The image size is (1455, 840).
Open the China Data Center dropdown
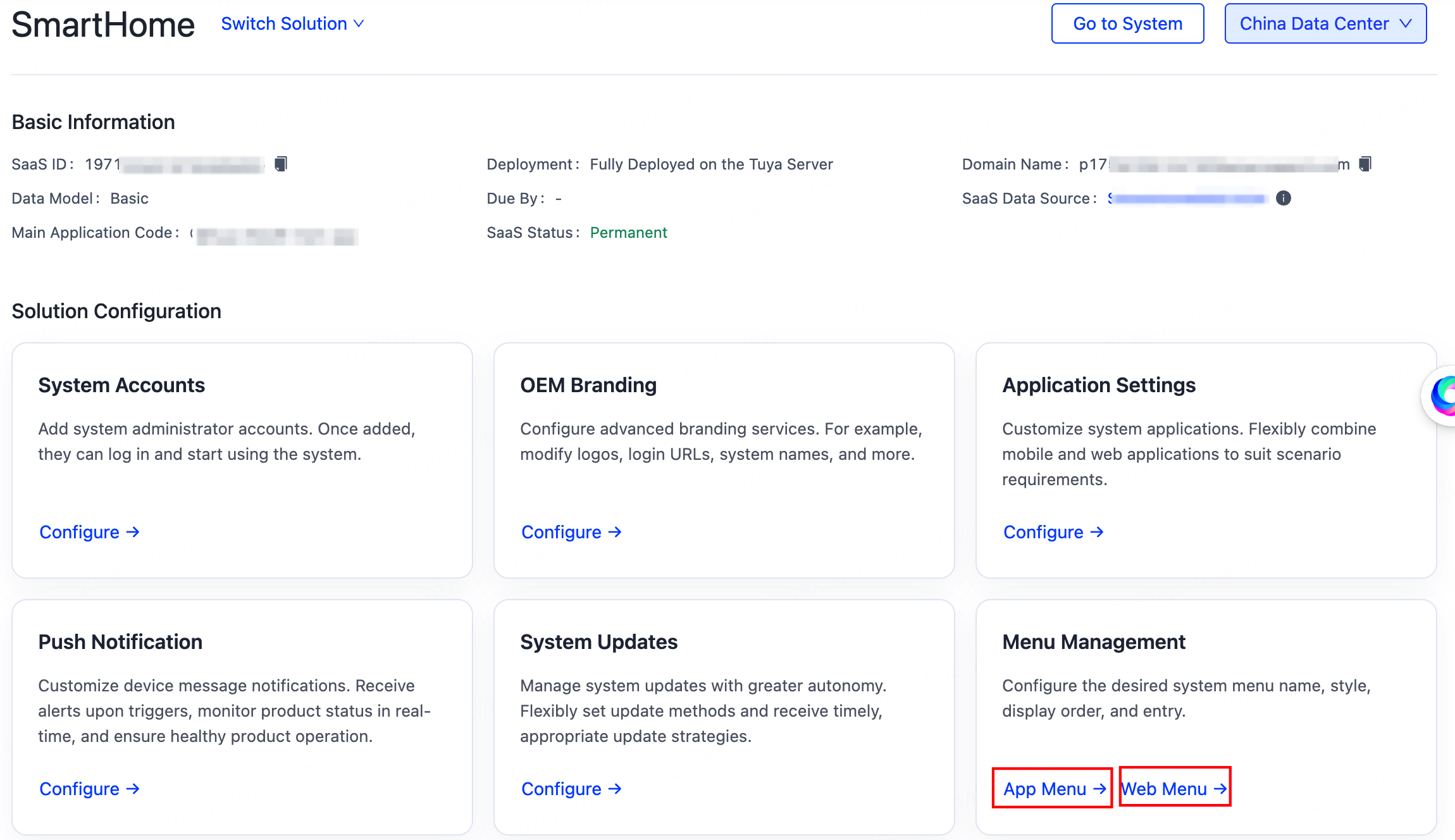(1325, 24)
